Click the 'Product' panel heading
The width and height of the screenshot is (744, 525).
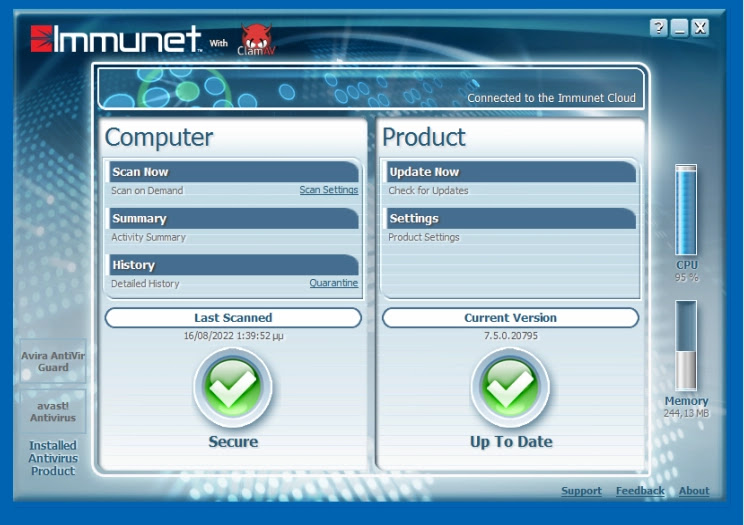pos(424,137)
